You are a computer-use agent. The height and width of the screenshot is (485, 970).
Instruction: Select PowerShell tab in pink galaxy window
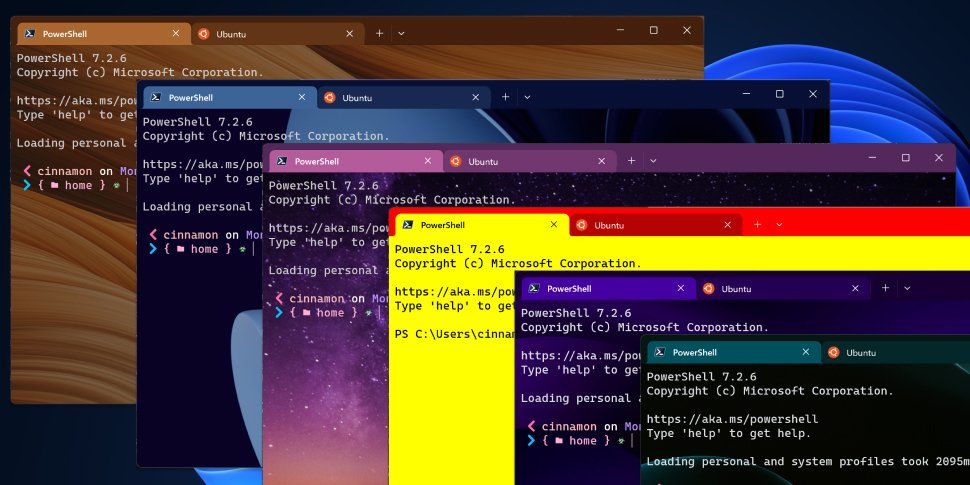coord(354,161)
